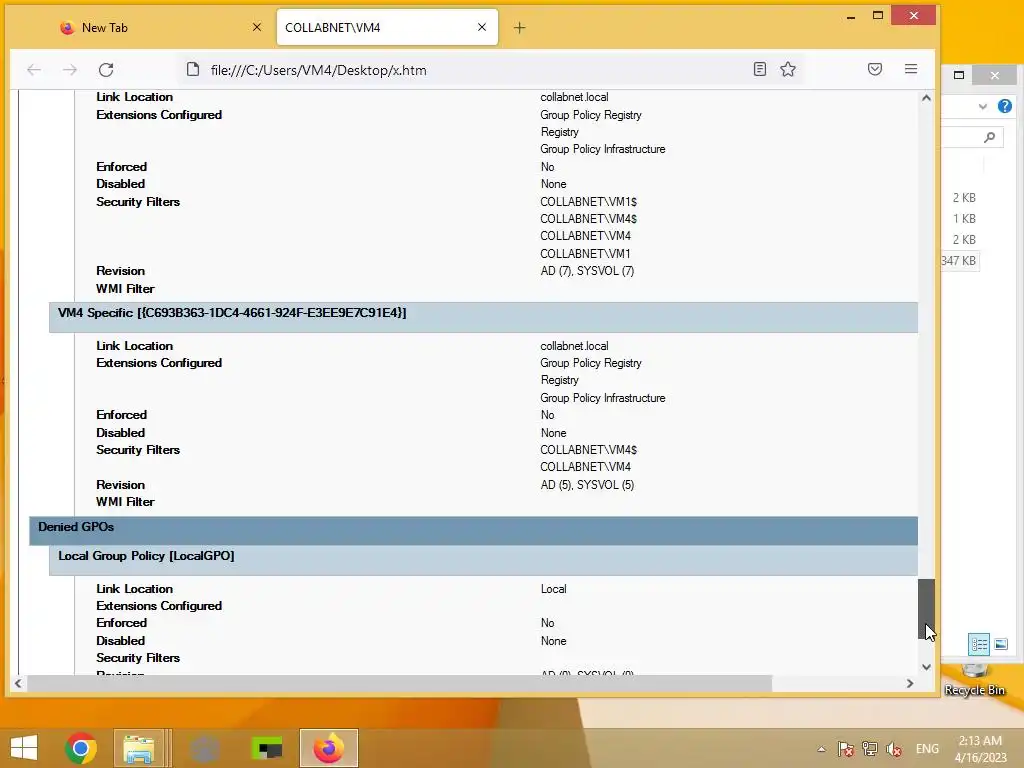Viewport: 1024px width, 768px height.
Task: Show hidden tray icons arrow
Action: (822, 749)
